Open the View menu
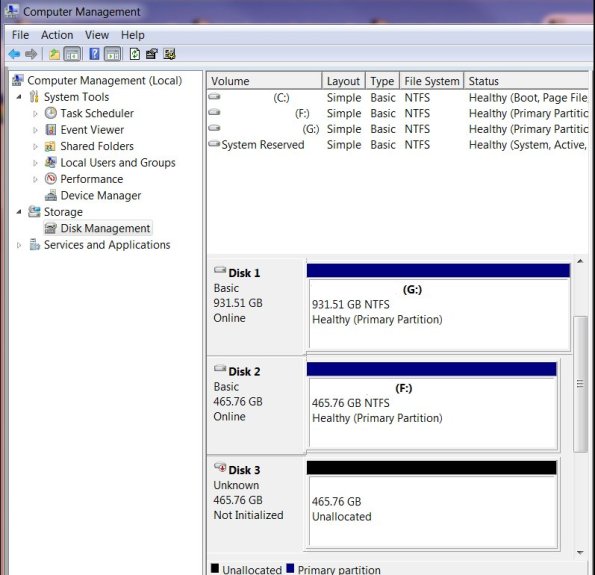 click(x=97, y=35)
